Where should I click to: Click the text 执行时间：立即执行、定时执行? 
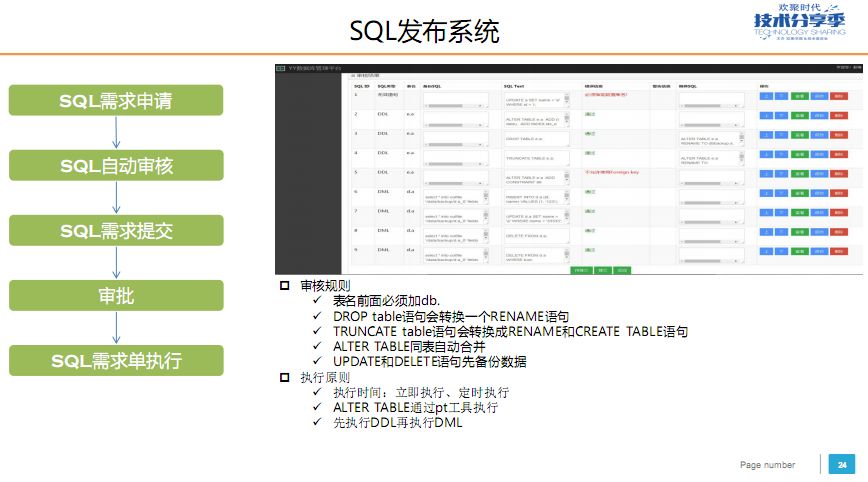(421, 393)
